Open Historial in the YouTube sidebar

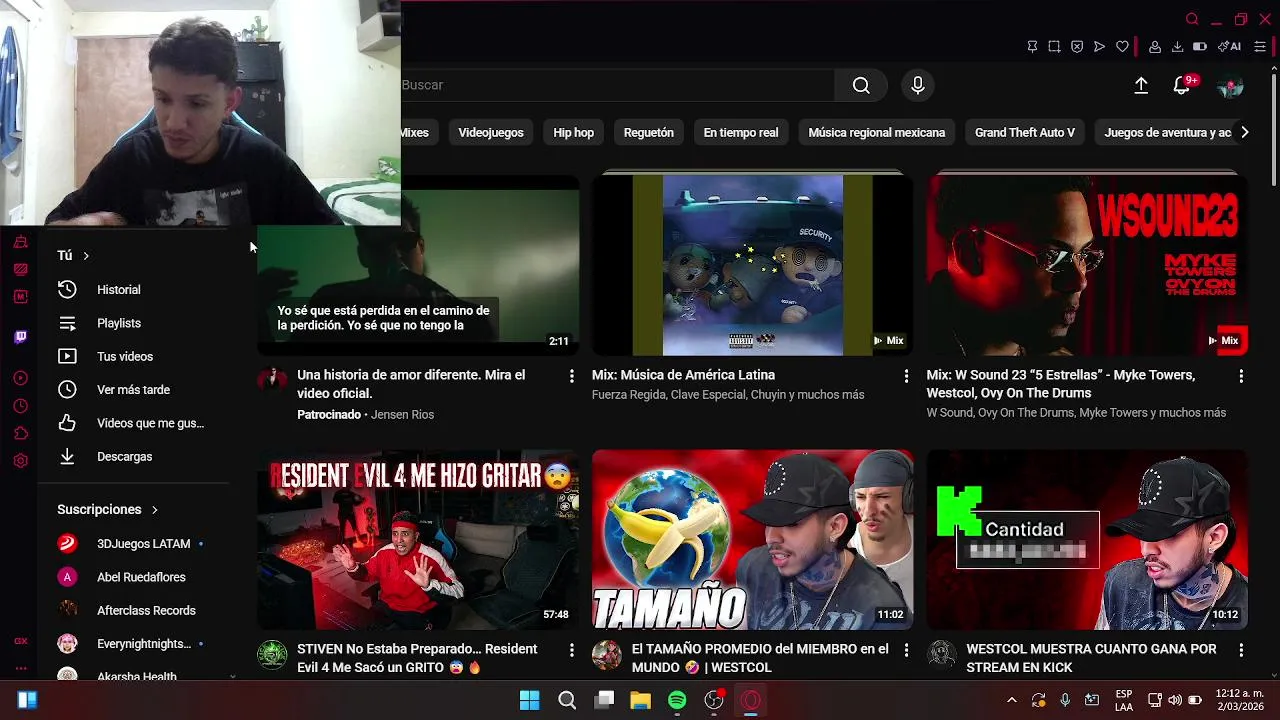[133, 290]
